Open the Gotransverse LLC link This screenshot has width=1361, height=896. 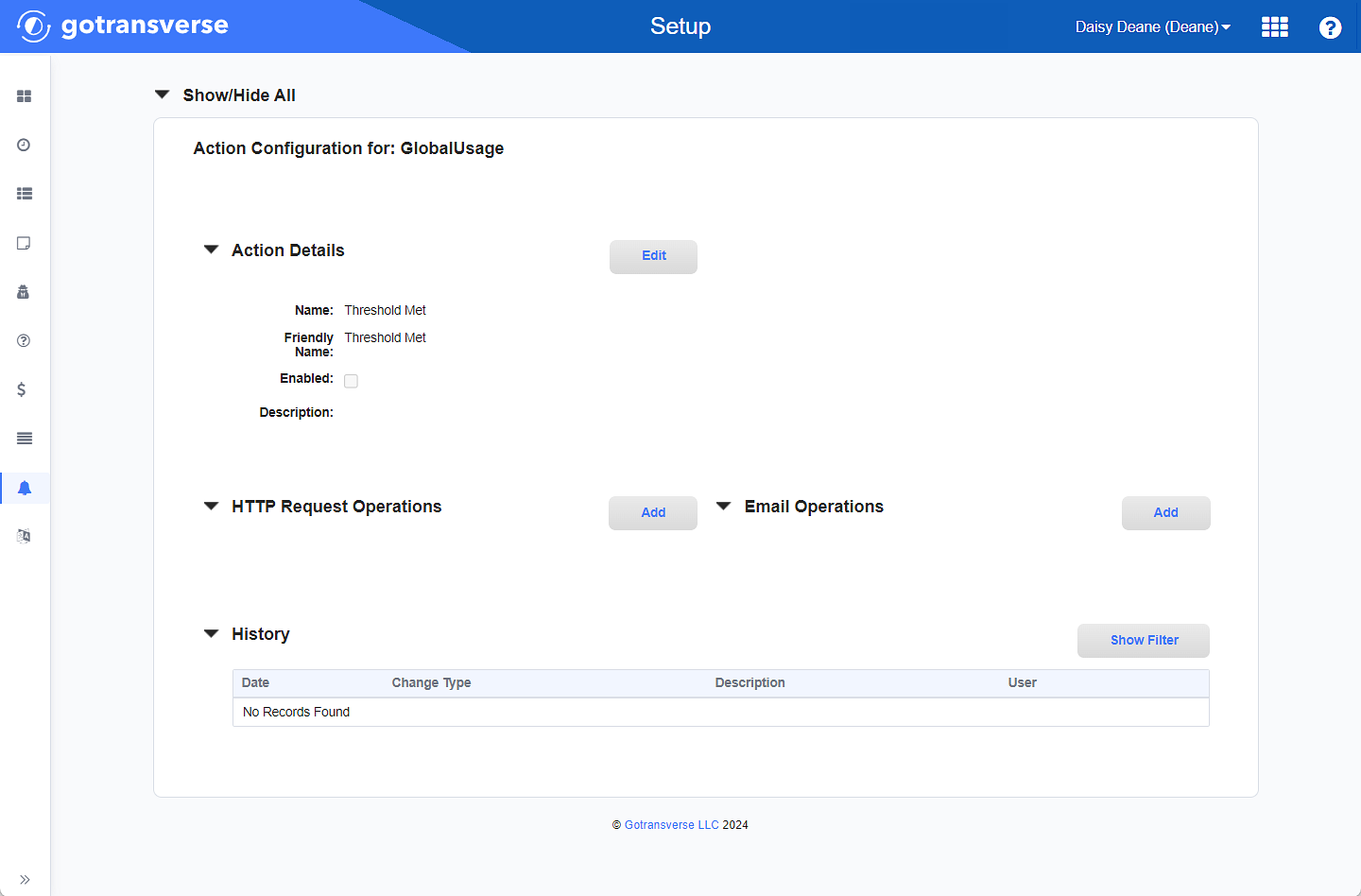click(x=672, y=825)
